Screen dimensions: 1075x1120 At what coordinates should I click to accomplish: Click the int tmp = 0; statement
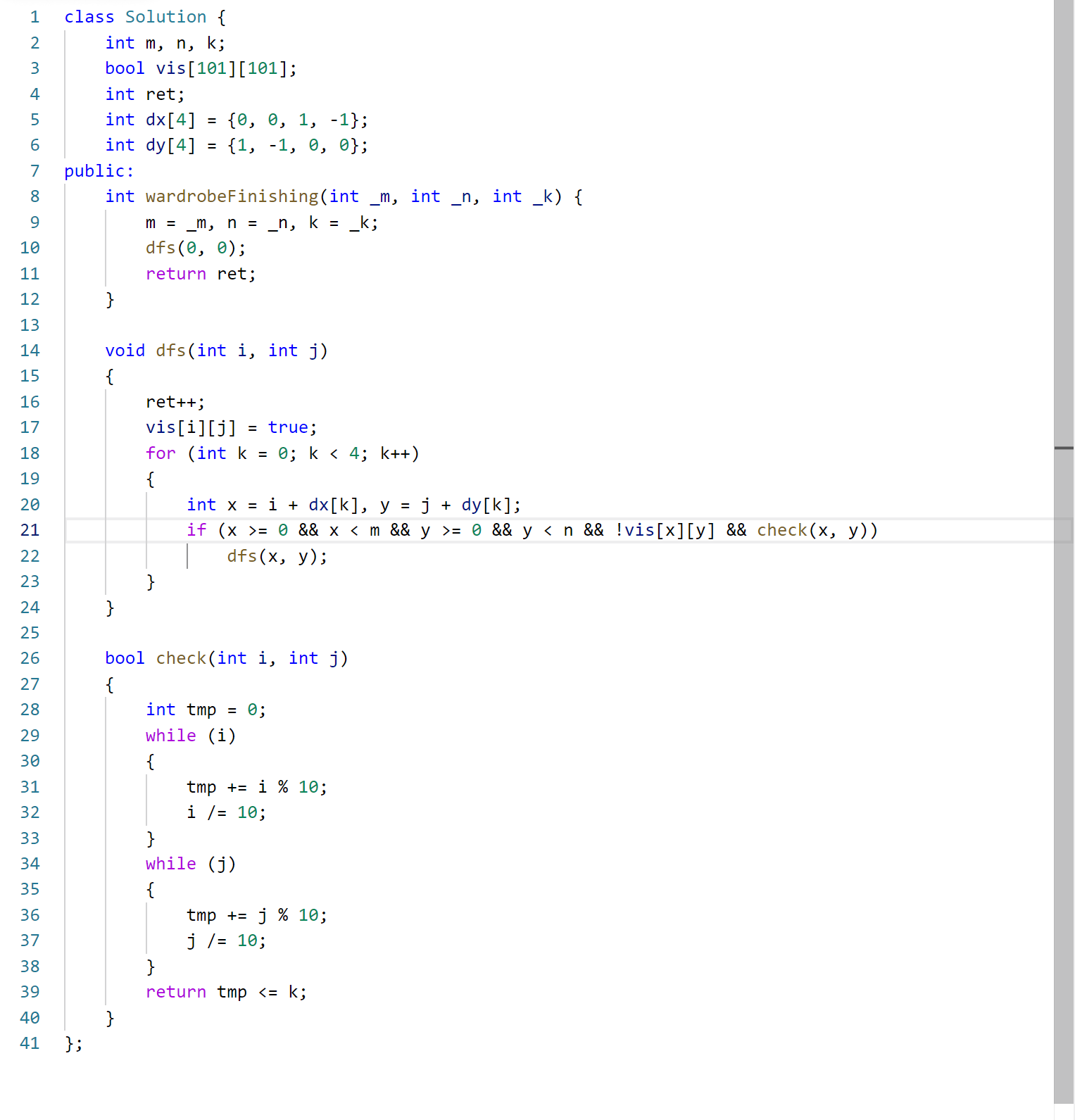tap(206, 710)
